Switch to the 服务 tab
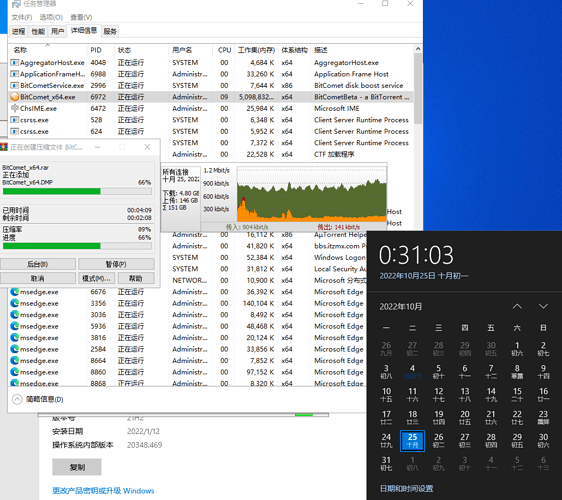Screen dimensions: 562x500 [x=110, y=32]
